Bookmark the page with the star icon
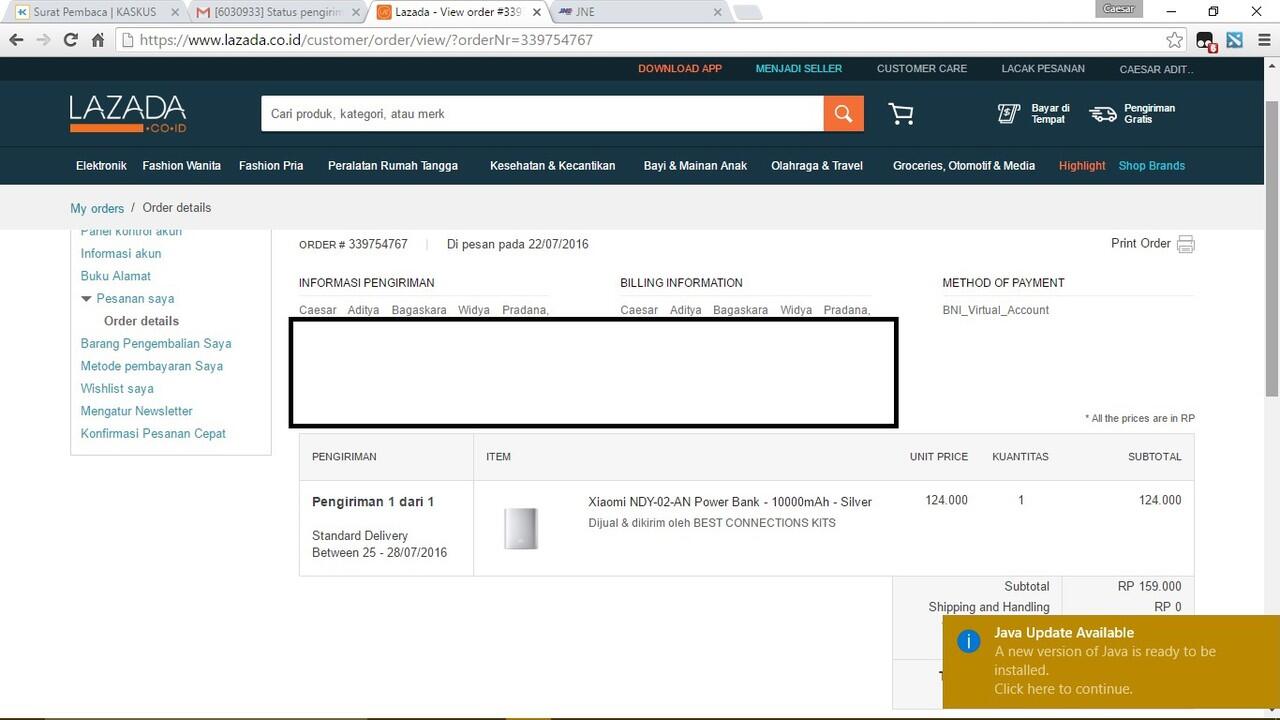Screen dimensions: 1280x720 pyautogui.click(x=1175, y=40)
